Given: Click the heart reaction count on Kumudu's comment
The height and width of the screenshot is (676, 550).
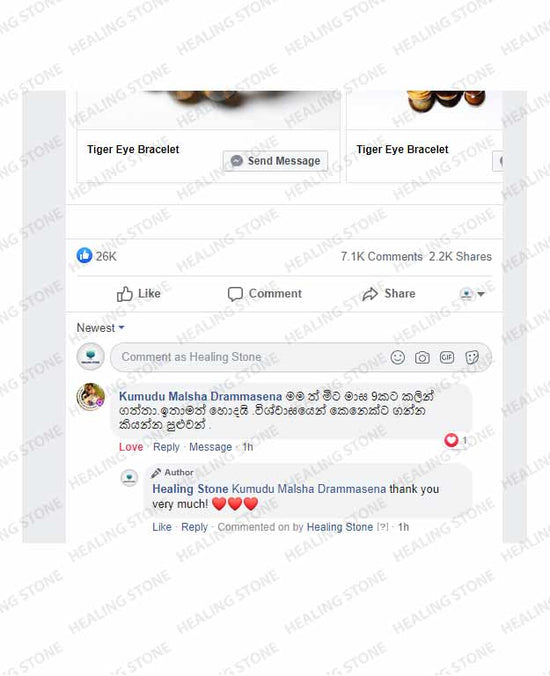Looking at the screenshot, I should pyautogui.click(x=456, y=440).
